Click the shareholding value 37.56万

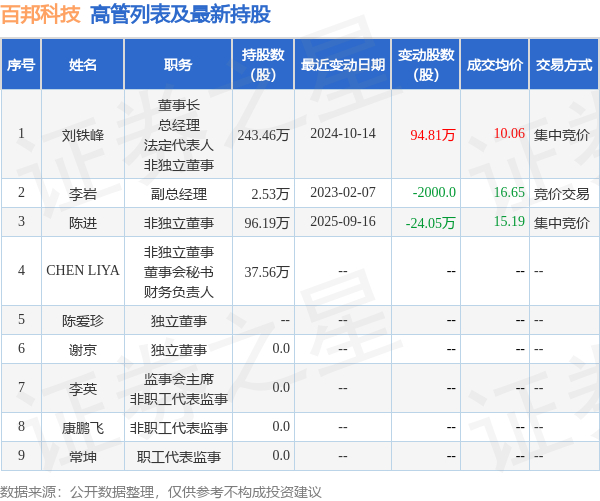pyautogui.click(x=267, y=272)
